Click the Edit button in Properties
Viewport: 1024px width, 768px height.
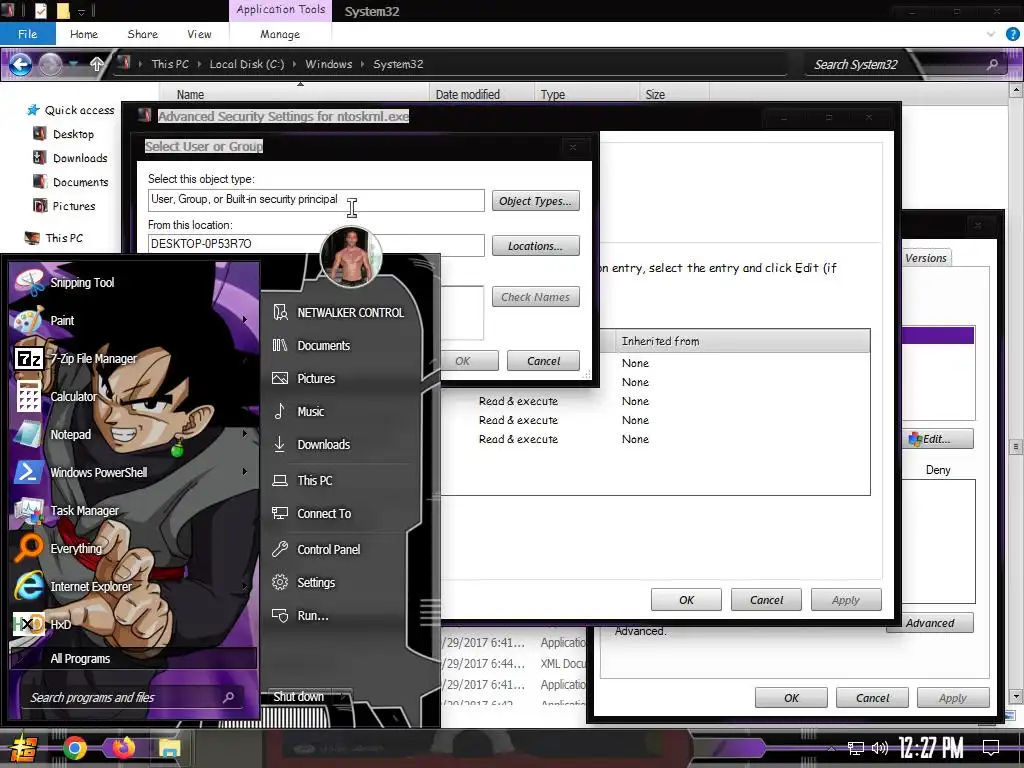point(938,439)
